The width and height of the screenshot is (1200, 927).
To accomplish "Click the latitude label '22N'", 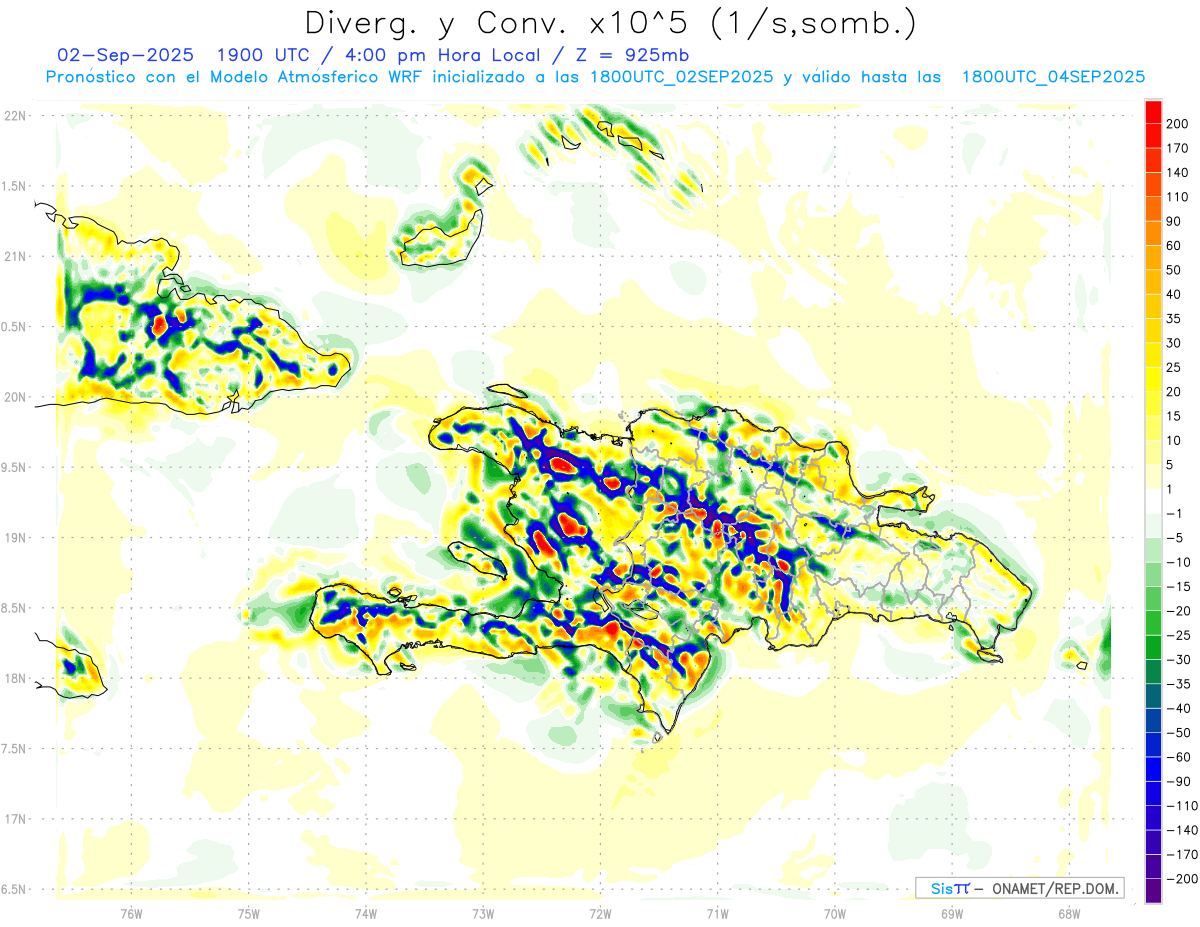I will click(x=14, y=116).
